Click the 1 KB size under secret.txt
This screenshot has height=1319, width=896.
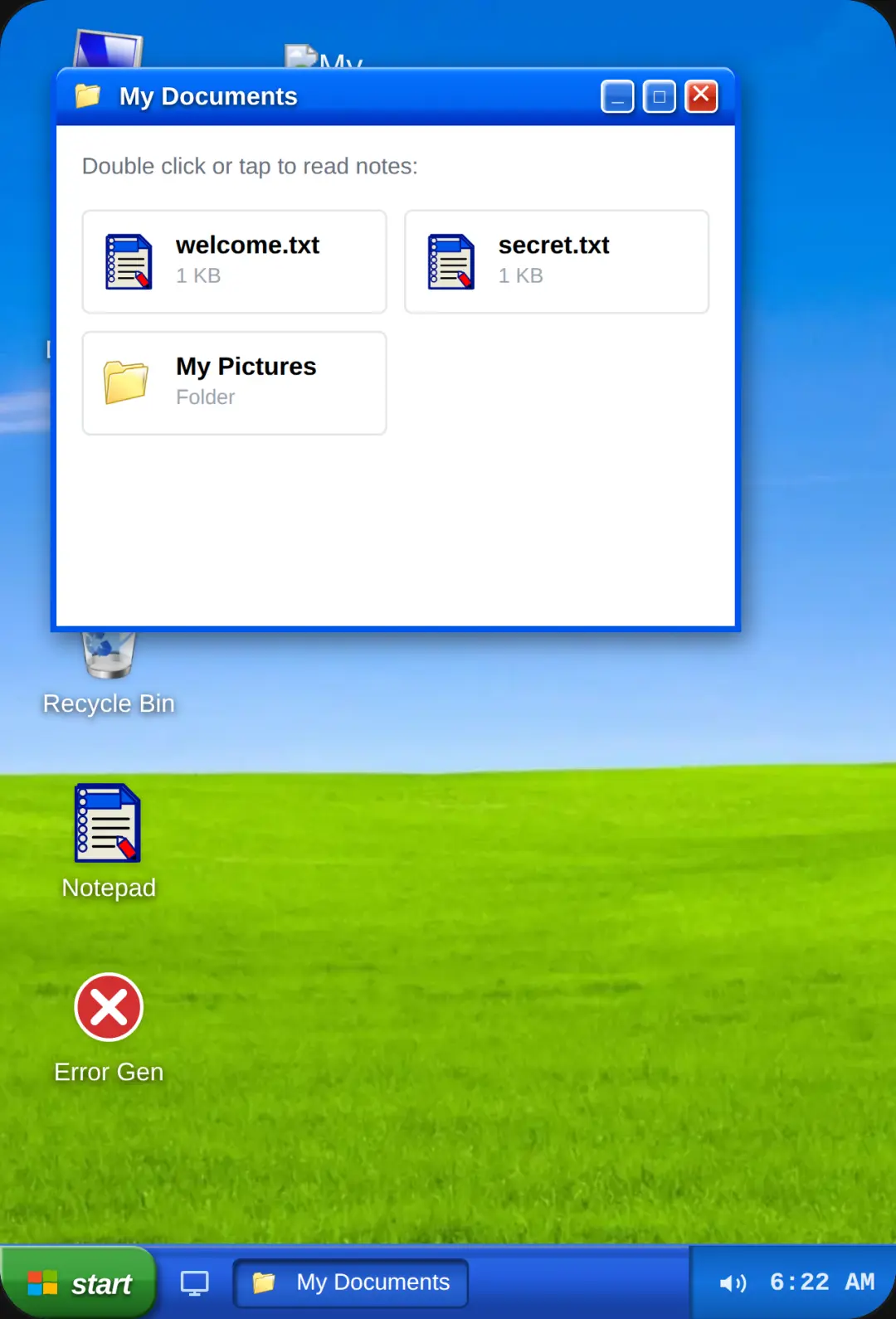(x=521, y=276)
